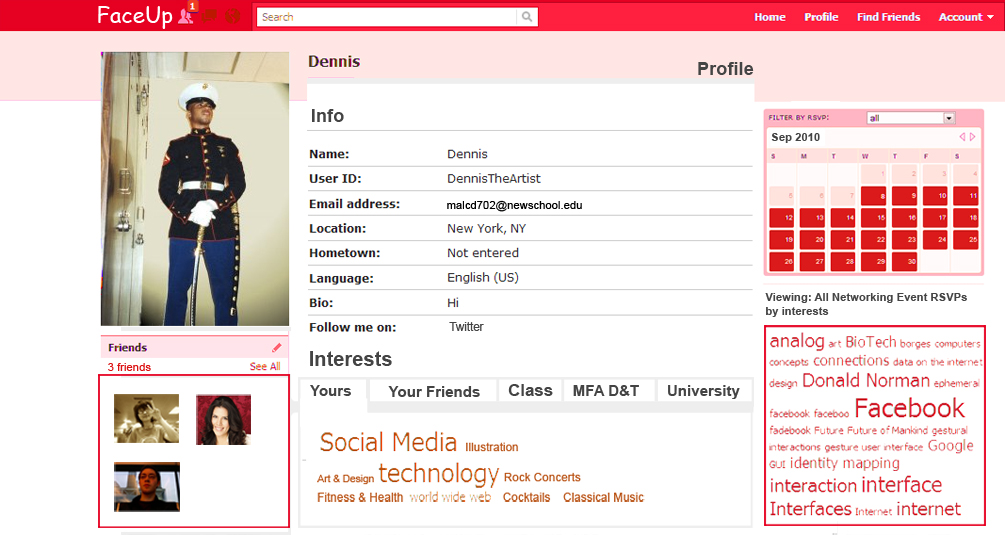This screenshot has width=1005, height=535.
Task: Click inside the Search text field
Action: click(387, 17)
